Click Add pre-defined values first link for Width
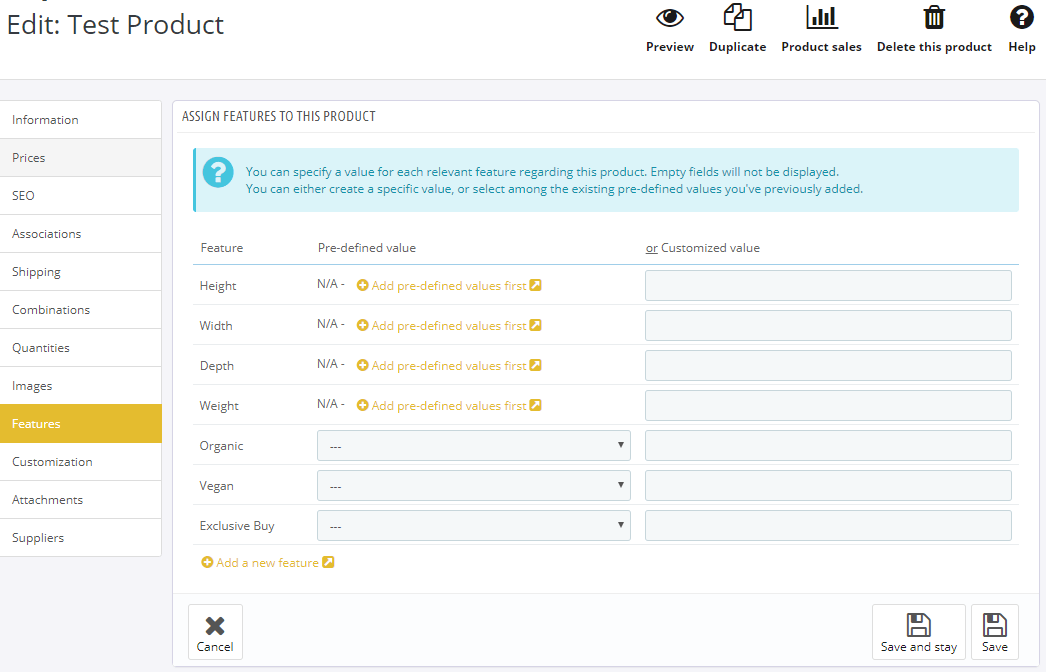 pos(449,326)
